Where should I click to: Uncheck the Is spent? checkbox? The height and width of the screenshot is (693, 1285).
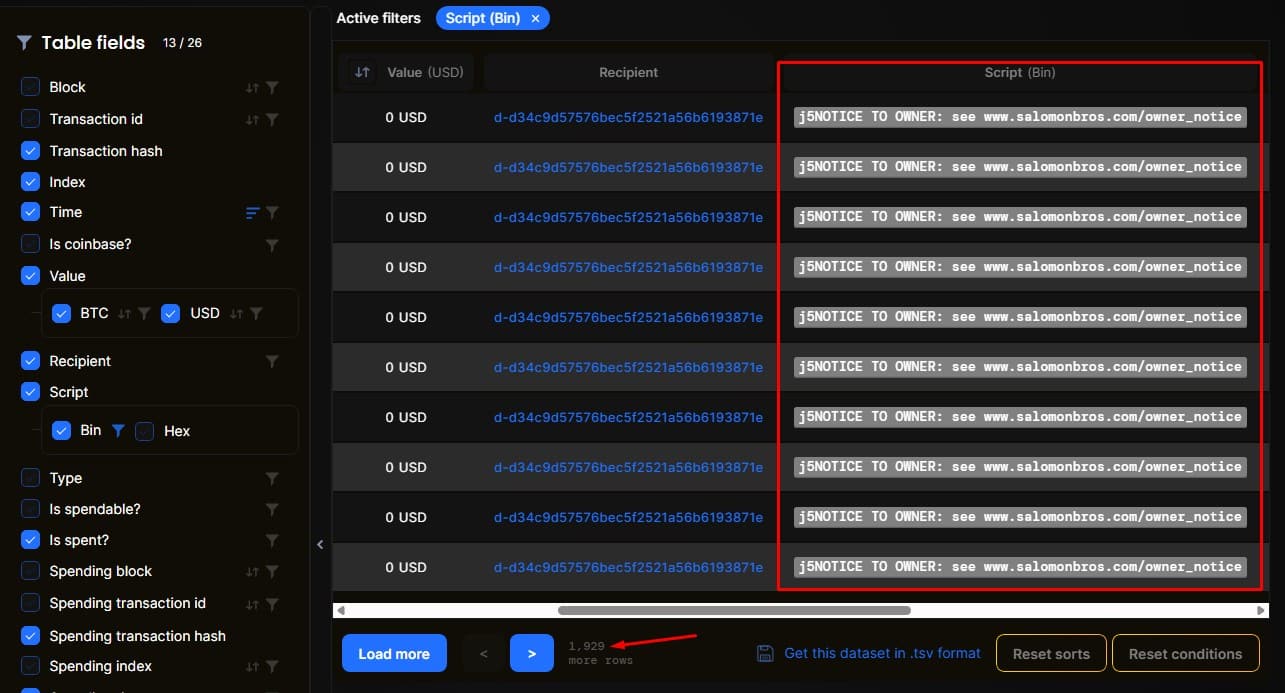point(30,540)
